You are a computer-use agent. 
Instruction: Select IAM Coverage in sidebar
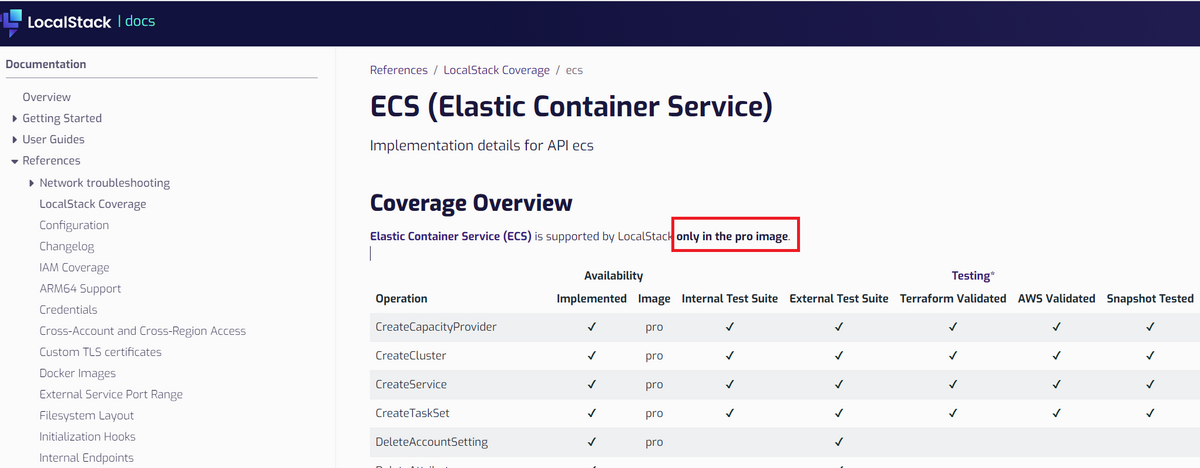click(x=75, y=268)
